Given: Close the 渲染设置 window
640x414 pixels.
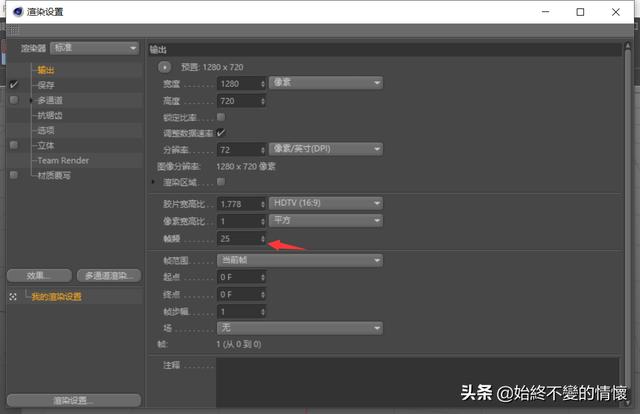Looking at the screenshot, I should coord(616,12).
